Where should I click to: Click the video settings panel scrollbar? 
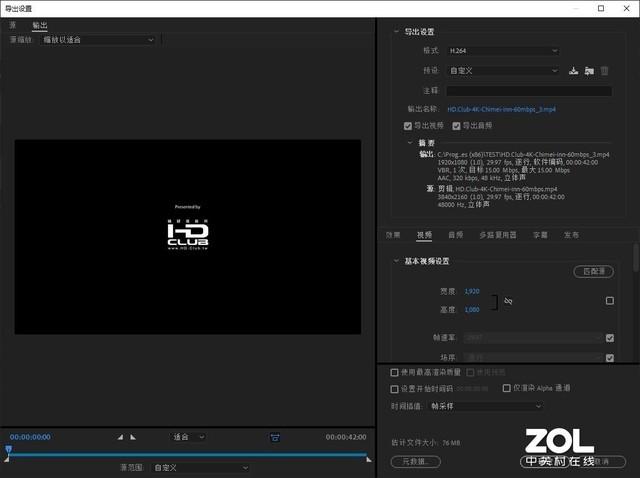tap(636, 257)
